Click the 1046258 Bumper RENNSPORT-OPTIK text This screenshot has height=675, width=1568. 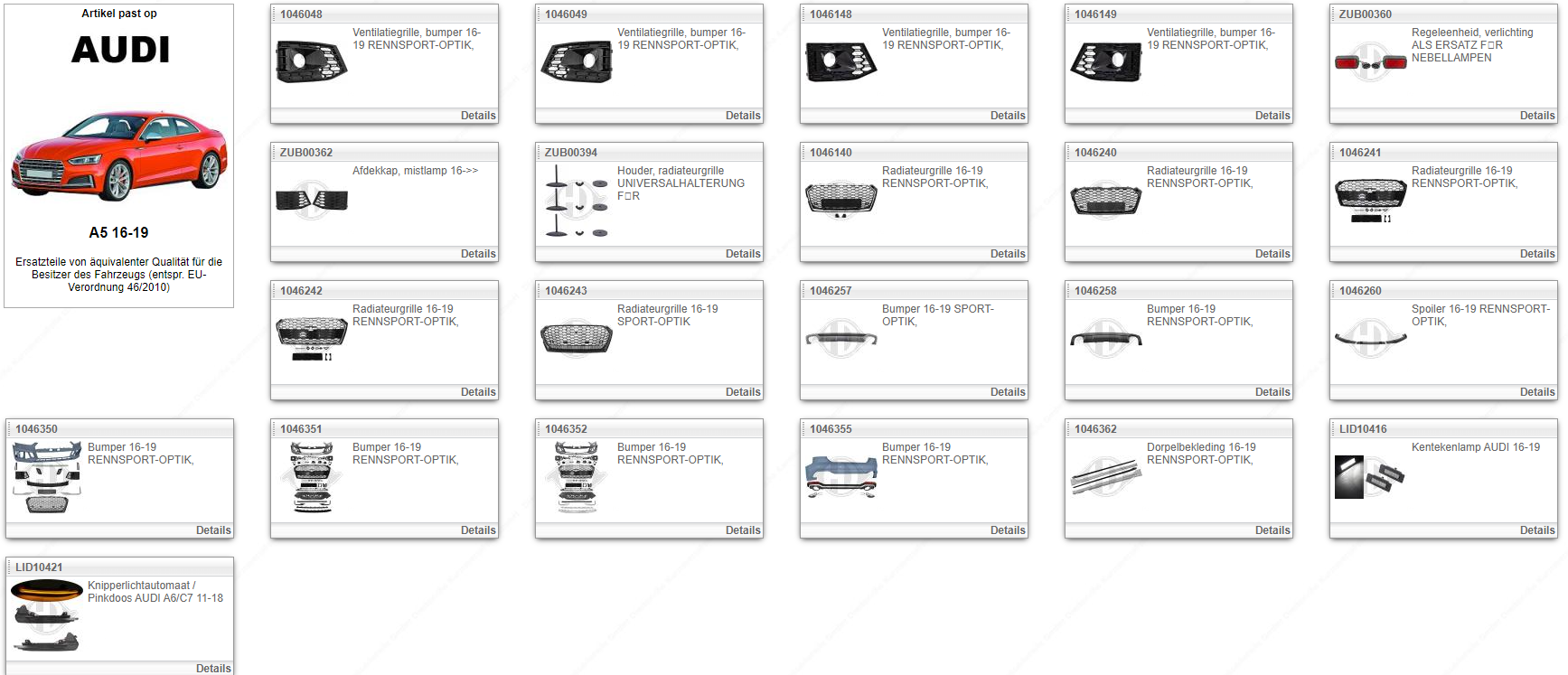pyautogui.click(x=1199, y=315)
